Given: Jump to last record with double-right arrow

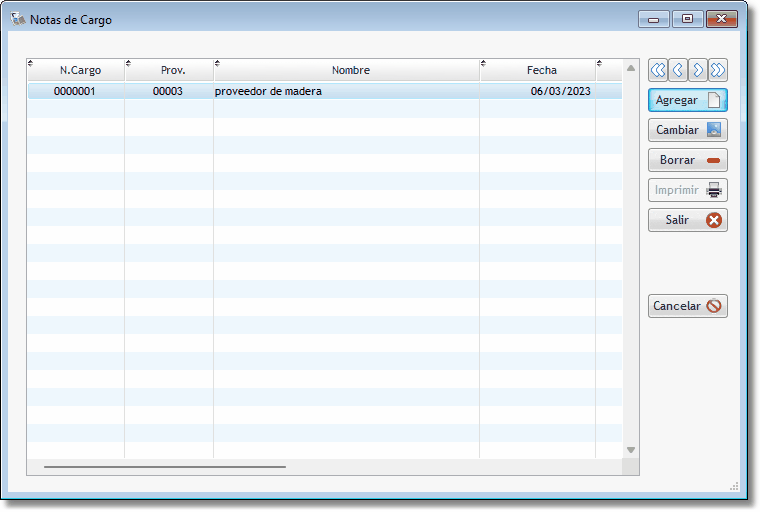Looking at the screenshot, I should pos(717,70).
